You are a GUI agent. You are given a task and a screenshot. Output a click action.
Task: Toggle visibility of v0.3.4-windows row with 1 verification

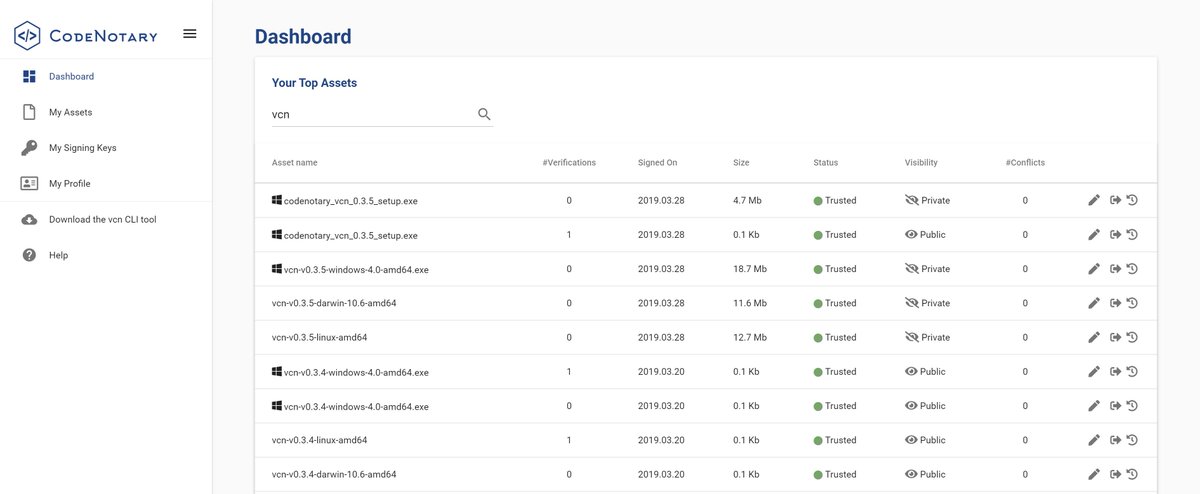pos(911,371)
